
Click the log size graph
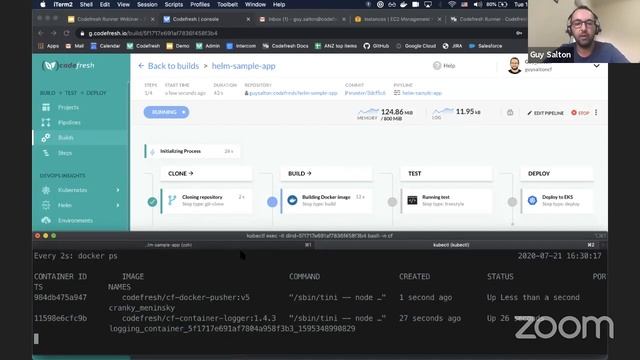click(443, 111)
